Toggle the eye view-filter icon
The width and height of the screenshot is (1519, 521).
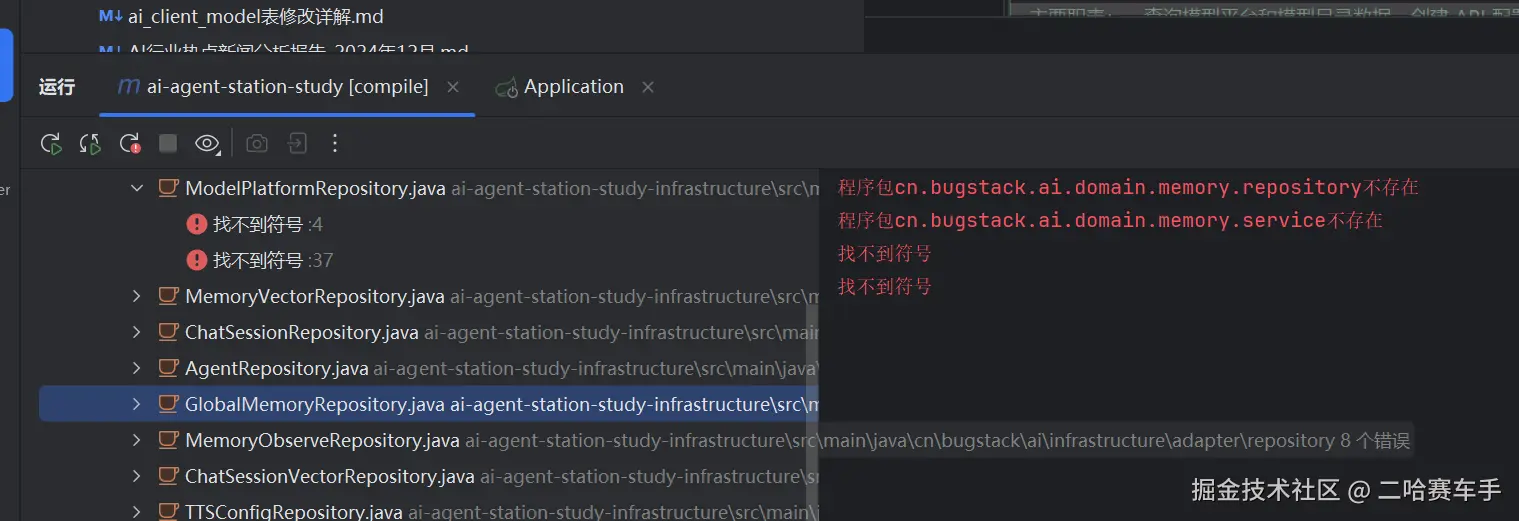coord(207,144)
